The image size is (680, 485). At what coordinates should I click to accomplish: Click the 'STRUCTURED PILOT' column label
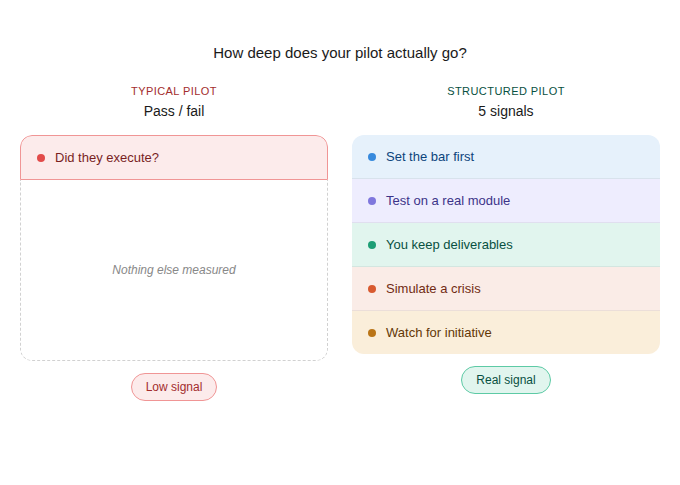coord(505,91)
